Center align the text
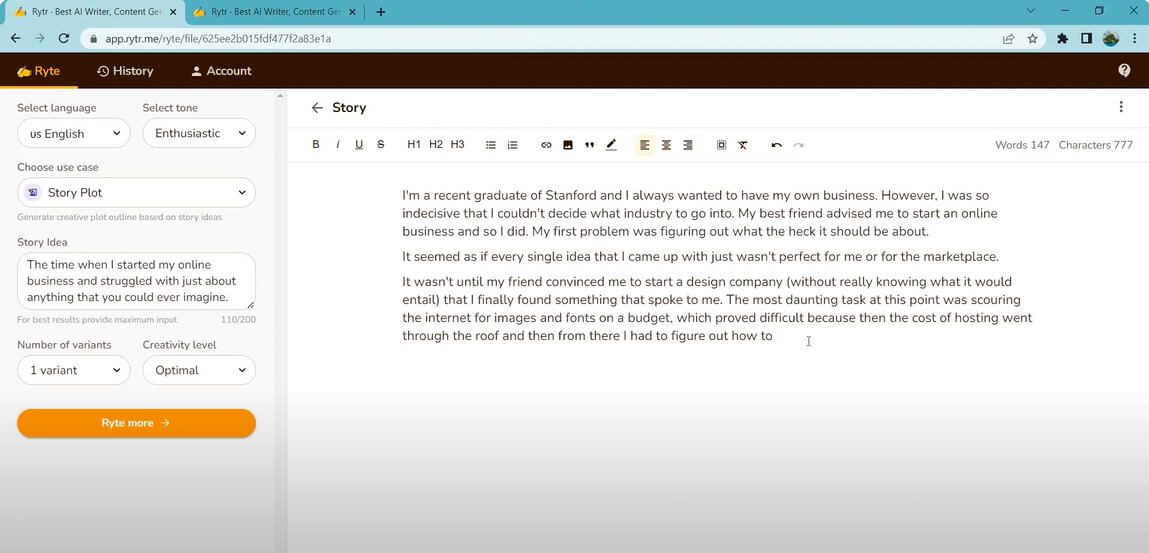Image resolution: width=1149 pixels, height=553 pixels. pos(666,145)
